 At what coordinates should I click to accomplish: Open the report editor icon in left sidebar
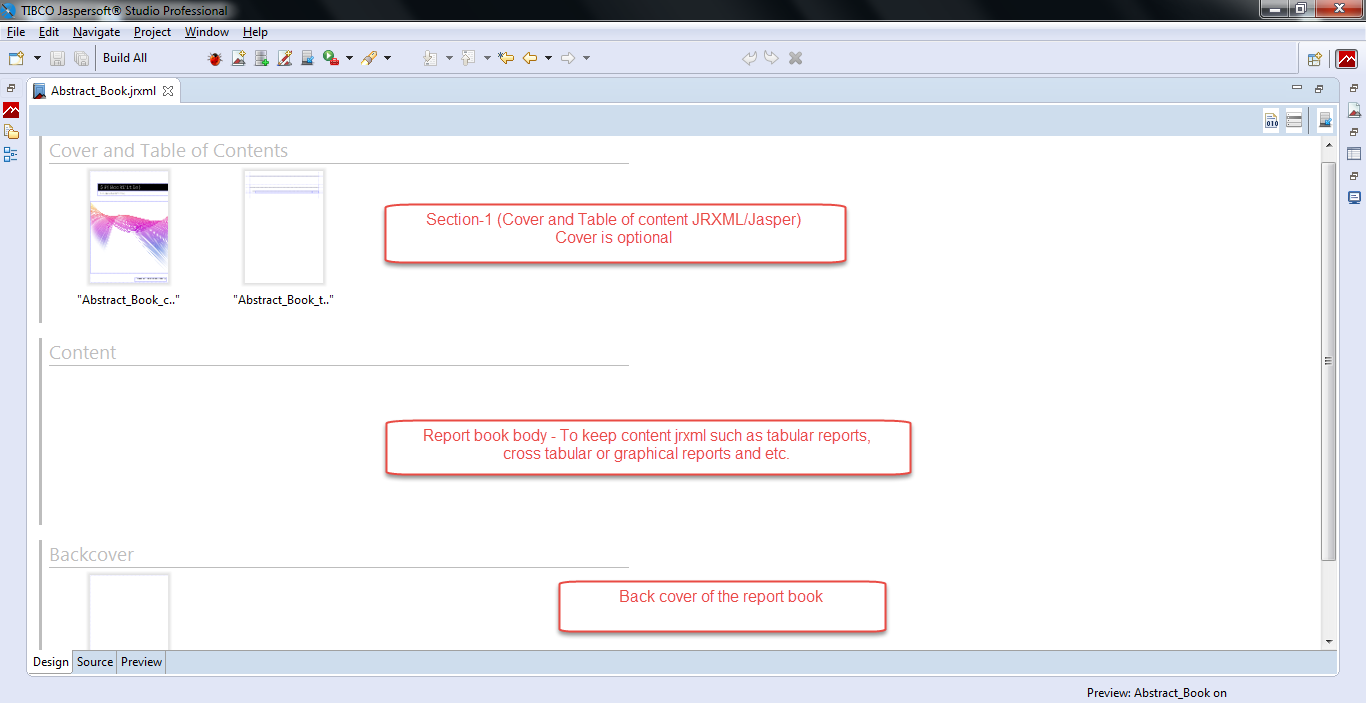10,110
